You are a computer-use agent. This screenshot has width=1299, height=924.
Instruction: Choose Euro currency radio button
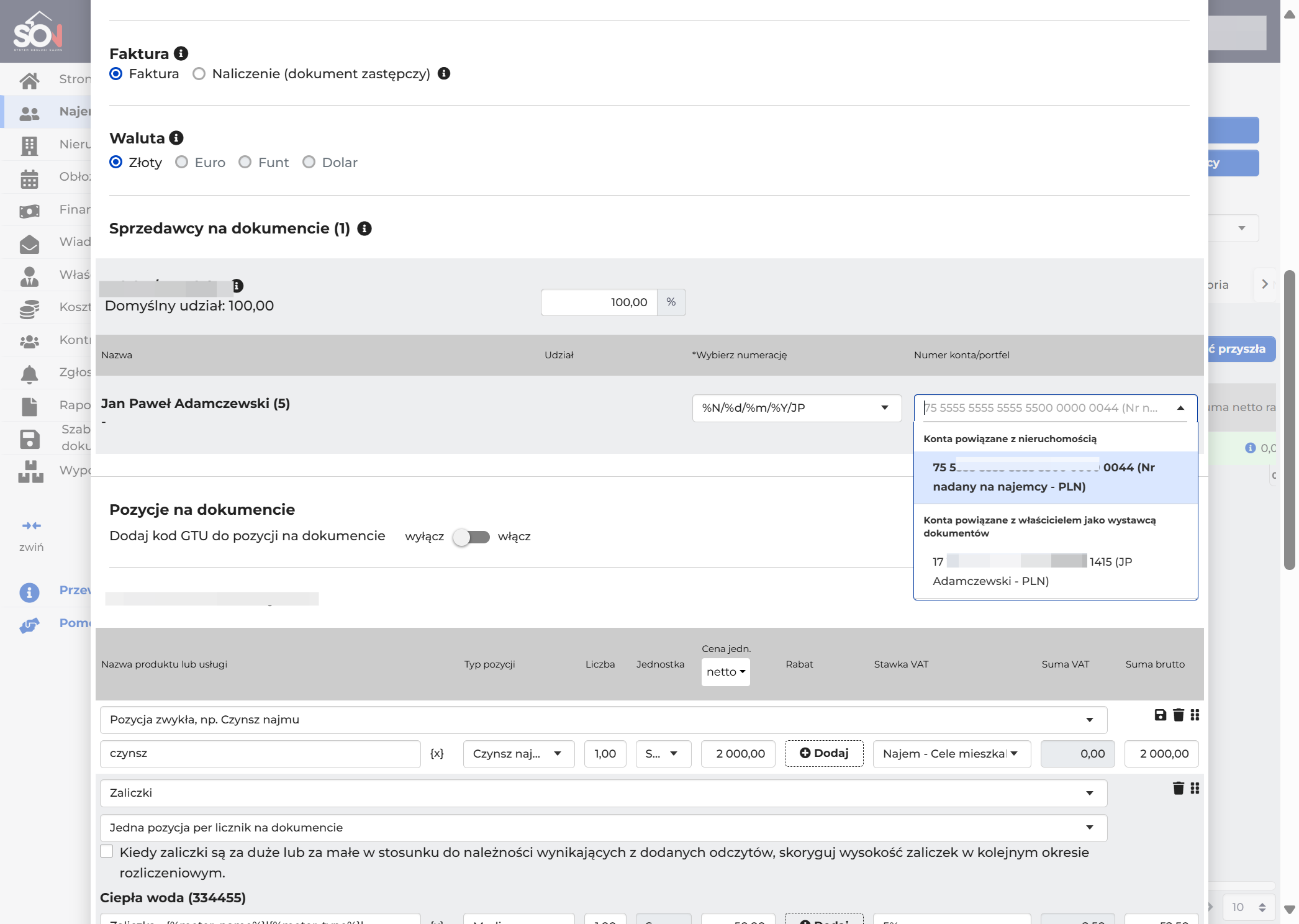click(x=181, y=162)
